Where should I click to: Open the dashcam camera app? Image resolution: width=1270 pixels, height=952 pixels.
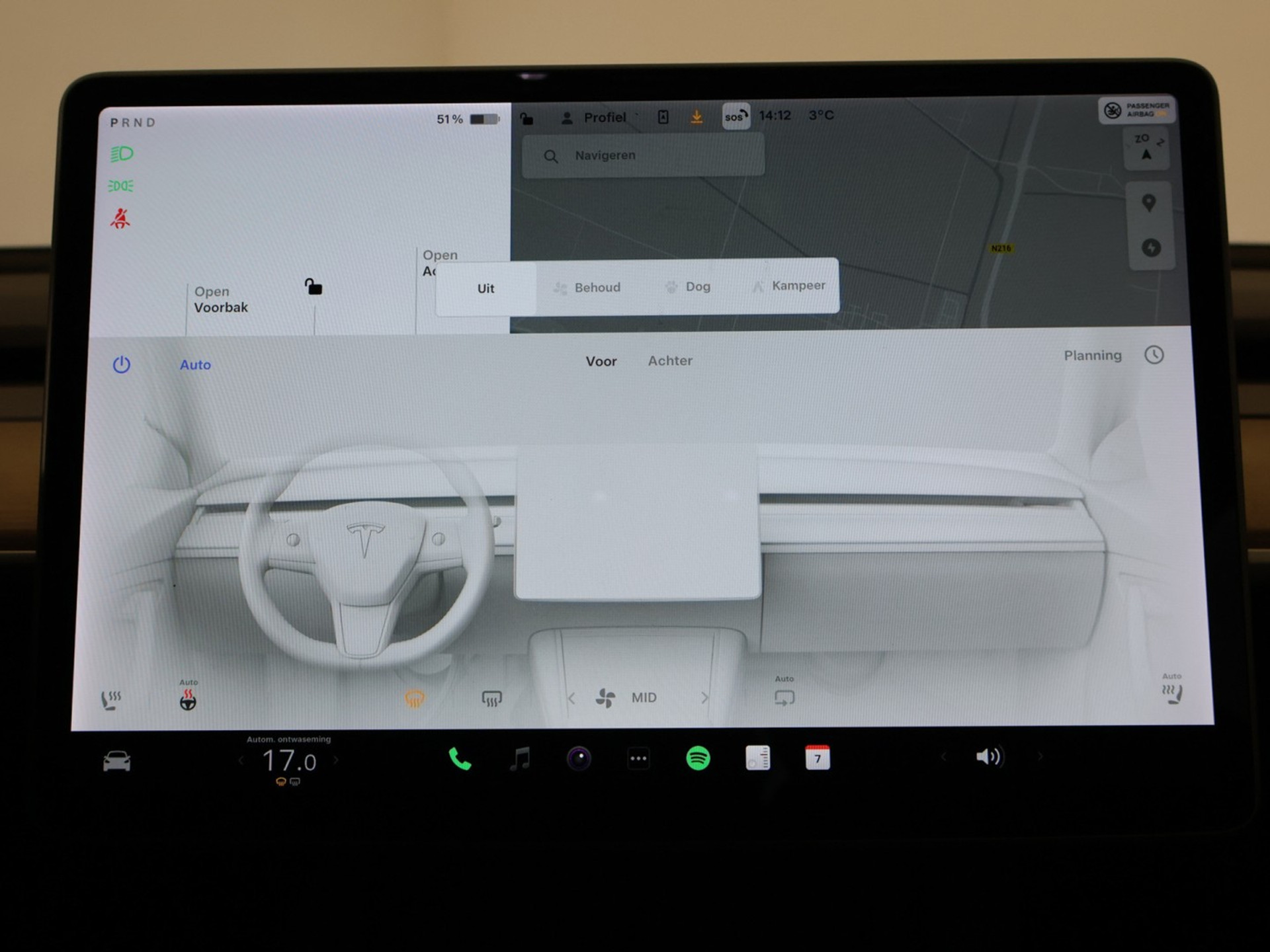[x=579, y=758]
